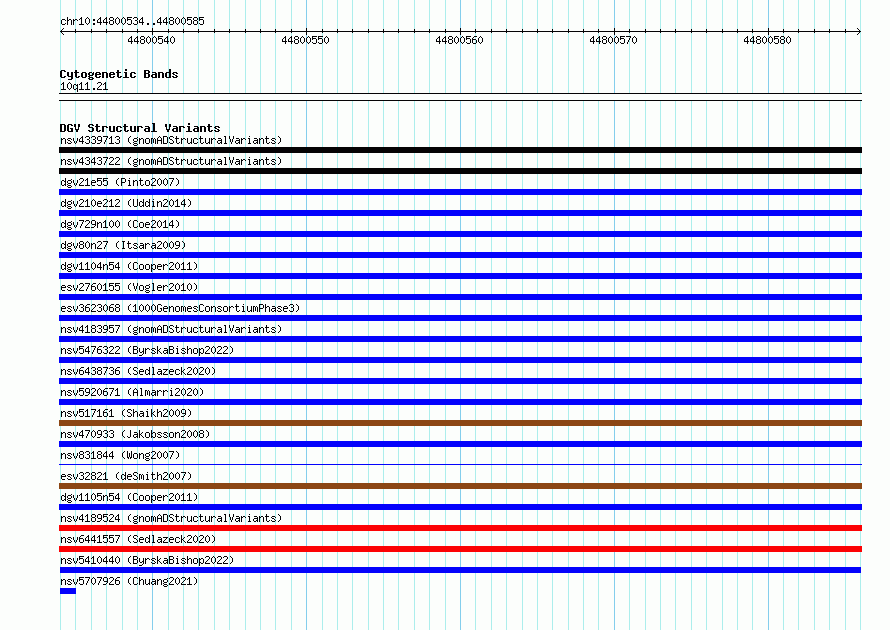Click the black bar under nsv4339713
This screenshot has height=630, width=890.
460,150
